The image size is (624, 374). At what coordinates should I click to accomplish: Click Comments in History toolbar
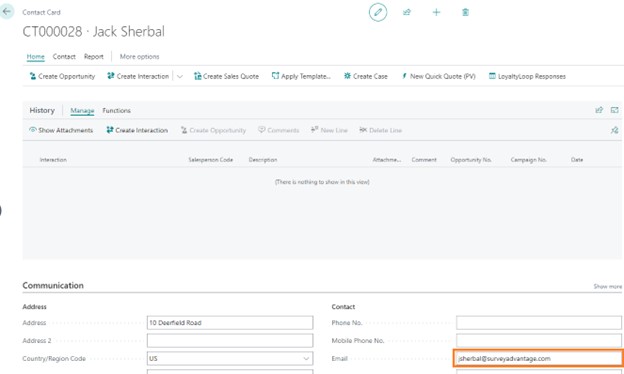point(278,130)
